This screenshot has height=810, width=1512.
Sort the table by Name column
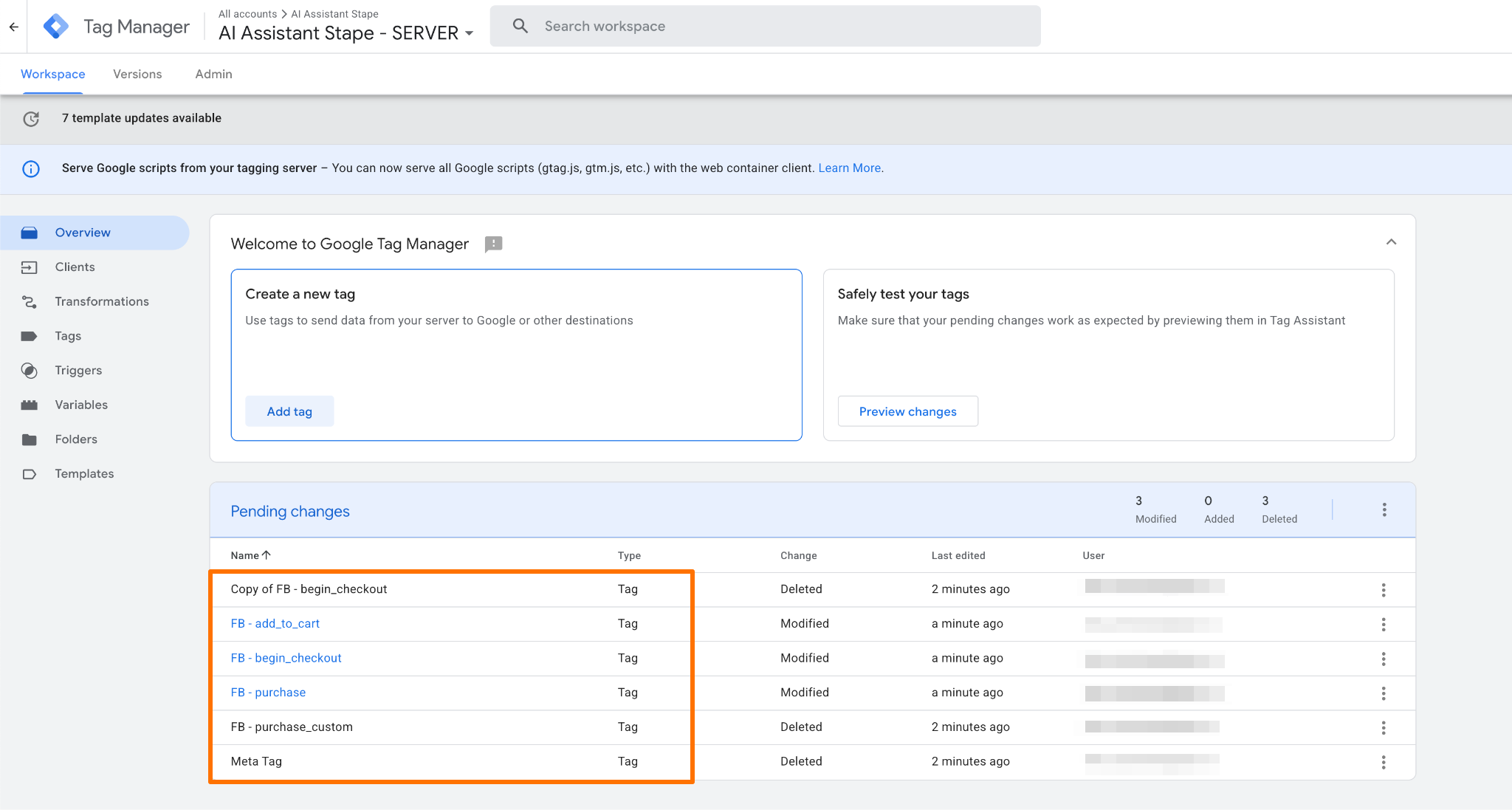(x=251, y=555)
